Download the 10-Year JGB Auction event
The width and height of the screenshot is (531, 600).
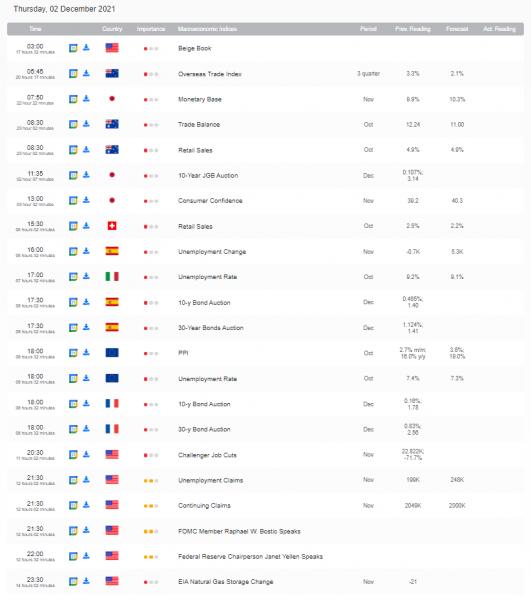point(86,175)
